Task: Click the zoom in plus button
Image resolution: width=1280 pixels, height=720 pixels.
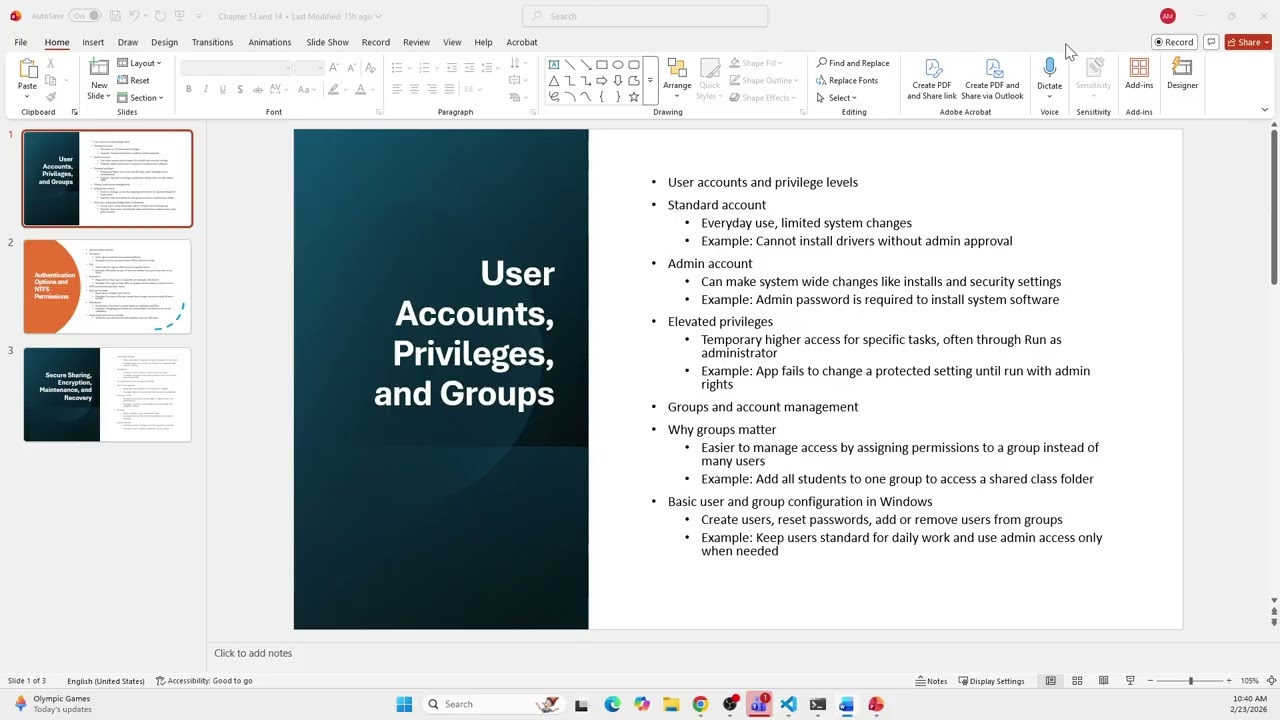Action: (1230, 681)
